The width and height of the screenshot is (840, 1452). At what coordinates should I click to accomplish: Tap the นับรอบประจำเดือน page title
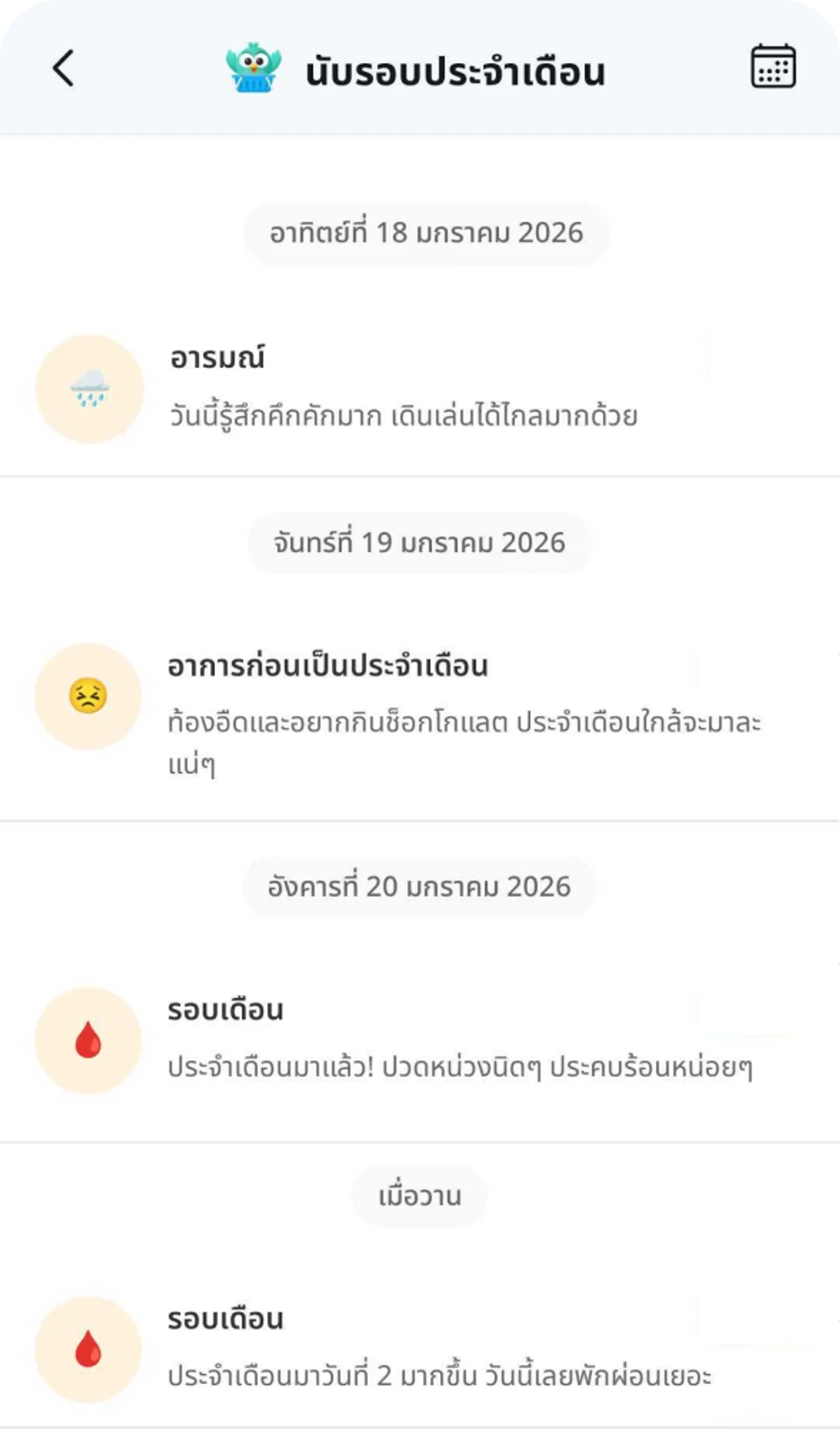[454, 72]
